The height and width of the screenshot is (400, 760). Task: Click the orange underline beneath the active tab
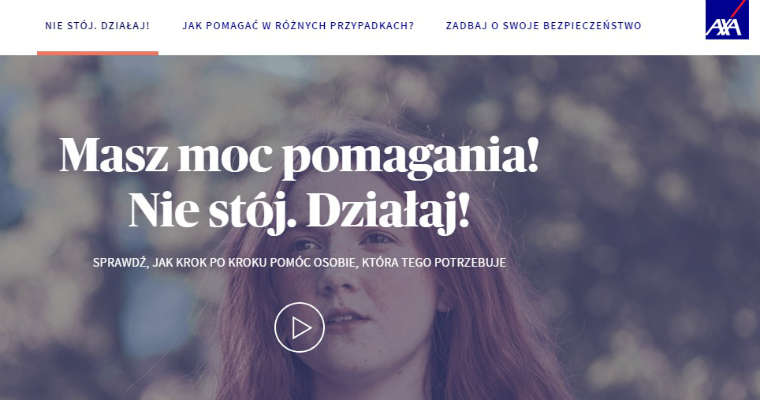97,53
